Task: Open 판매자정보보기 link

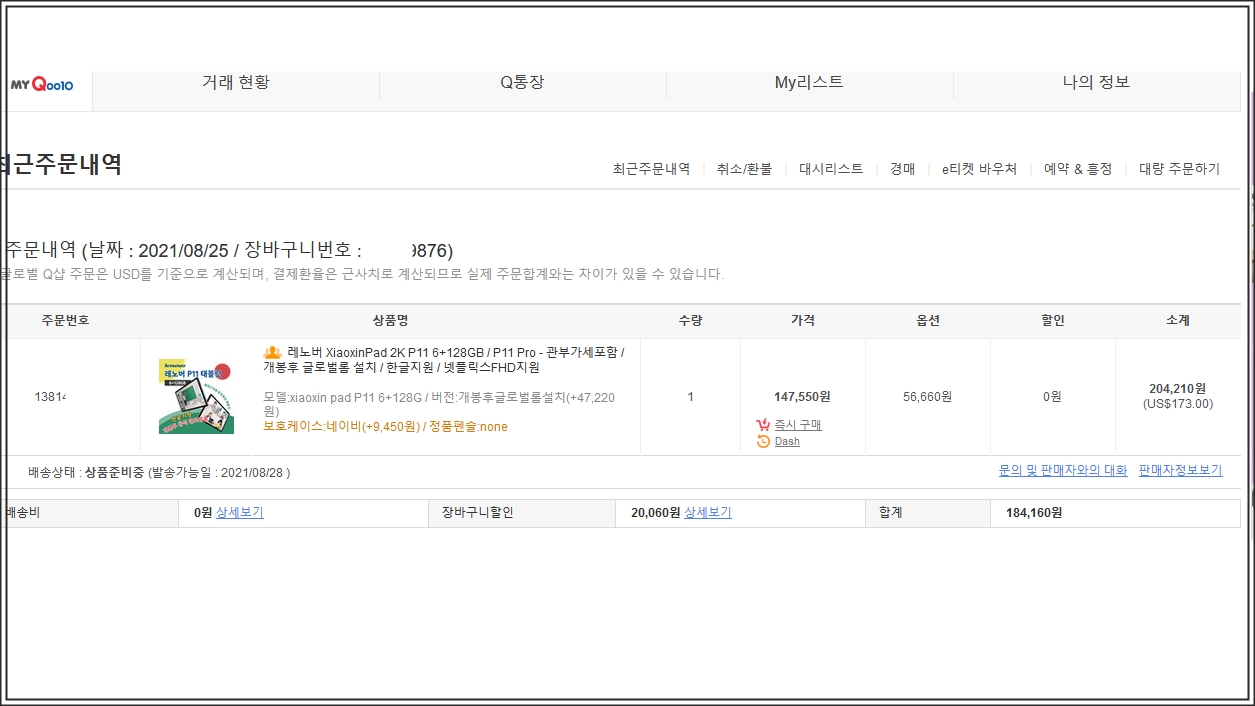Action: (x=1180, y=470)
